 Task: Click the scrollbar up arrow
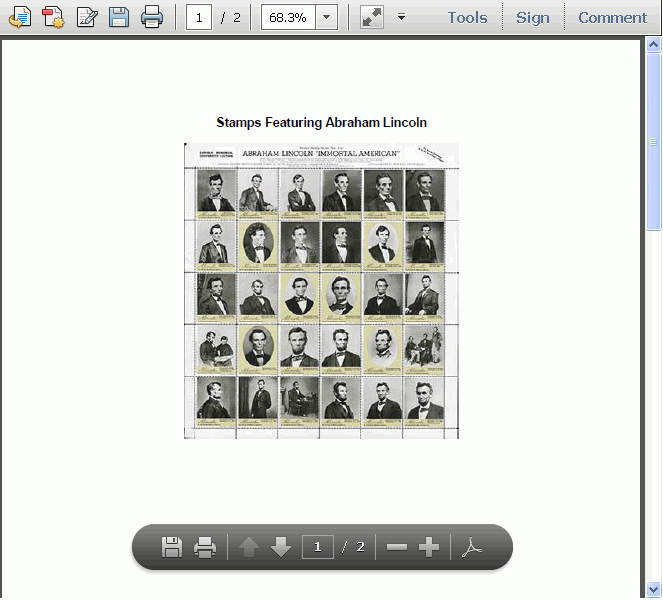(654, 45)
